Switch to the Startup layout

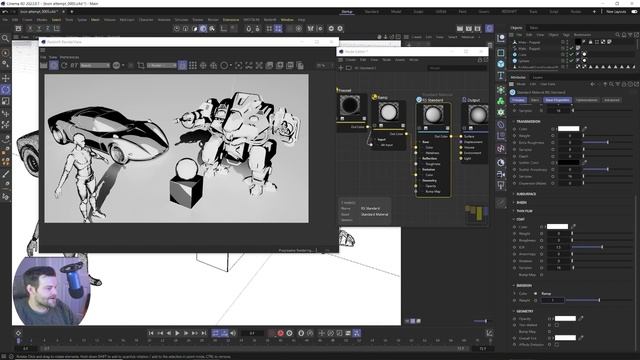click(347, 12)
